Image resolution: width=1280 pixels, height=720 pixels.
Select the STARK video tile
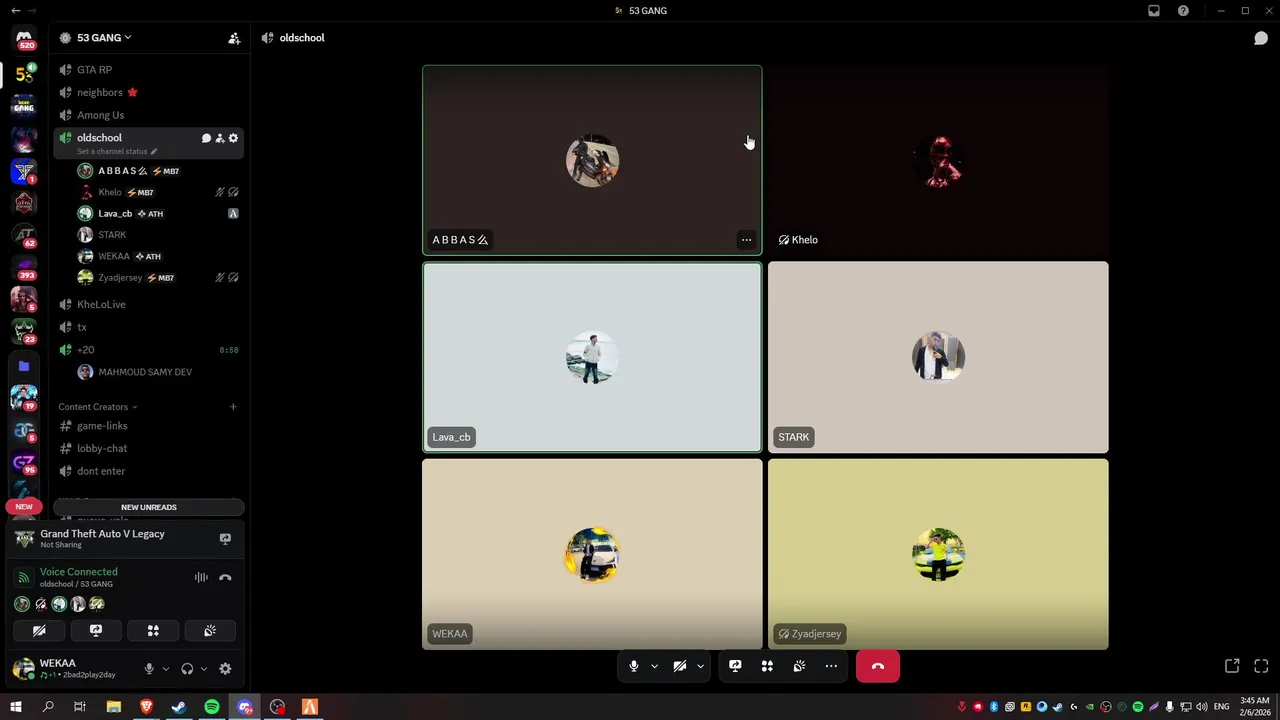938,357
